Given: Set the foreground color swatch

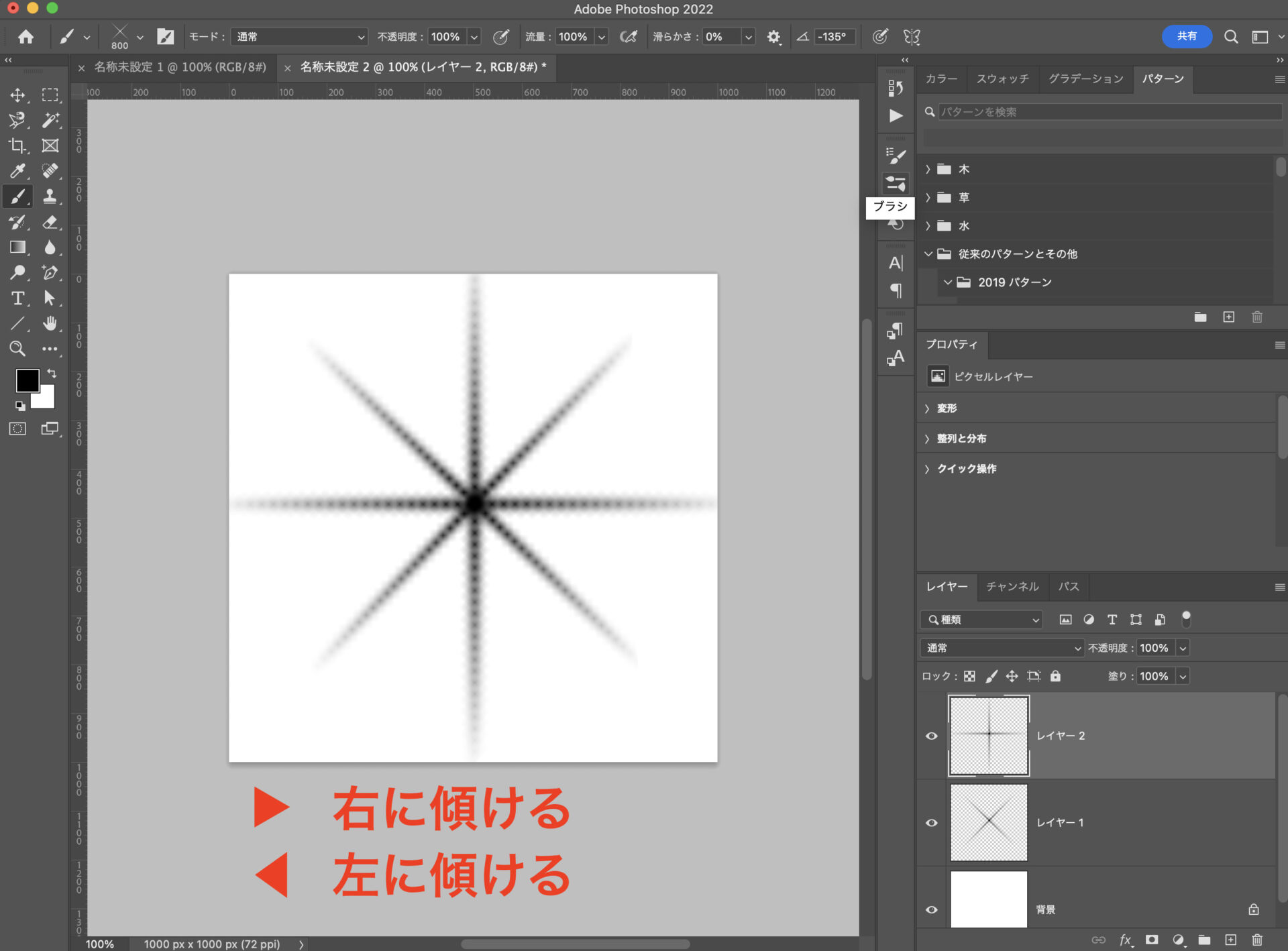Looking at the screenshot, I should tap(27, 380).
